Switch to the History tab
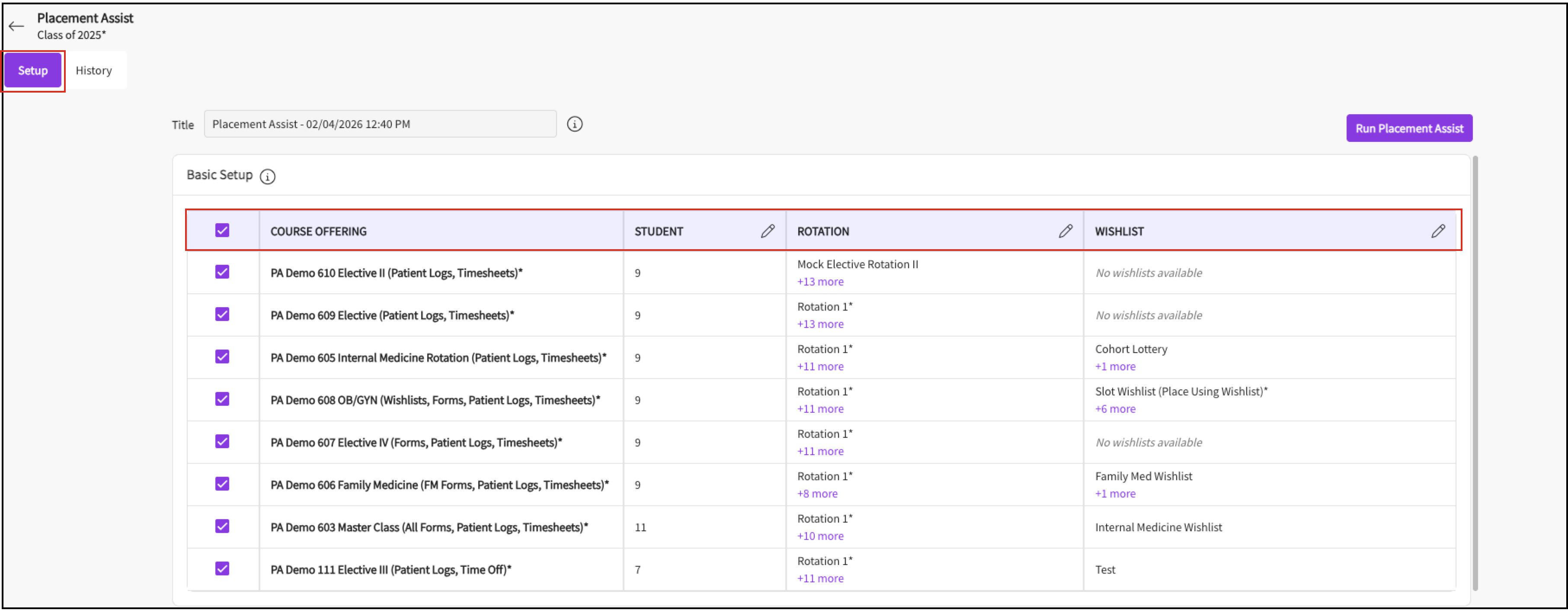 (94, 71)
